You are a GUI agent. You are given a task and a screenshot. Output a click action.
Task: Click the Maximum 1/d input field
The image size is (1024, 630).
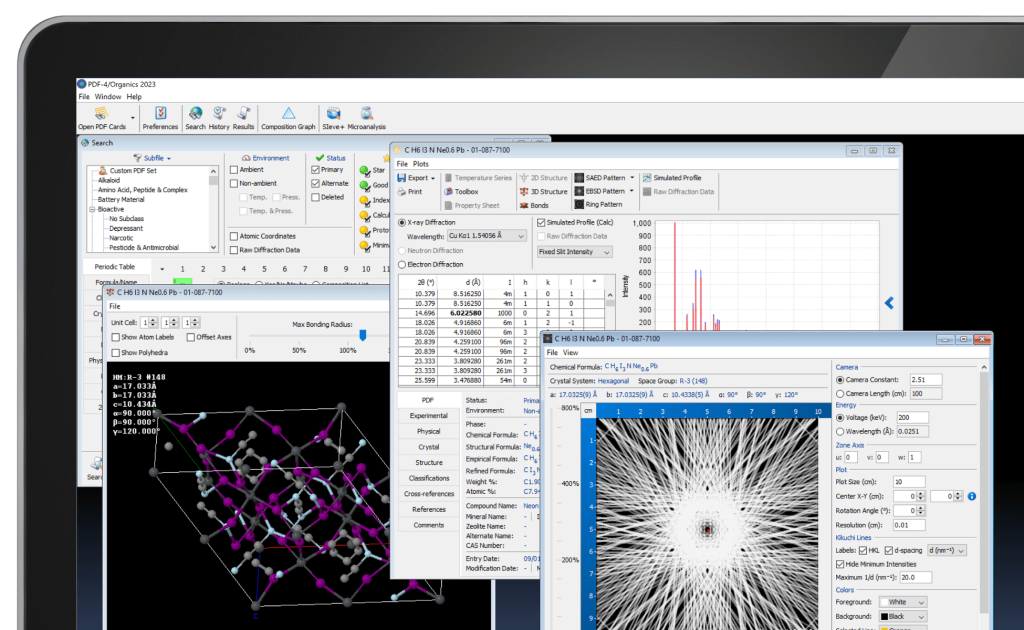(x=915, y=577)
